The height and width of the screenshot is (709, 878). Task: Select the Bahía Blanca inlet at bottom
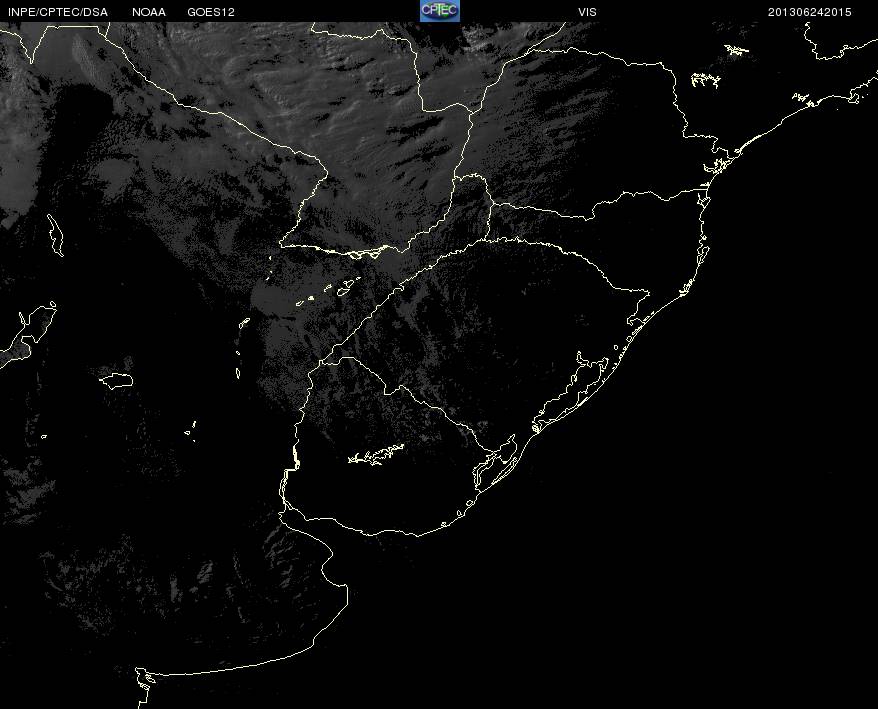(x=144, y=683)
